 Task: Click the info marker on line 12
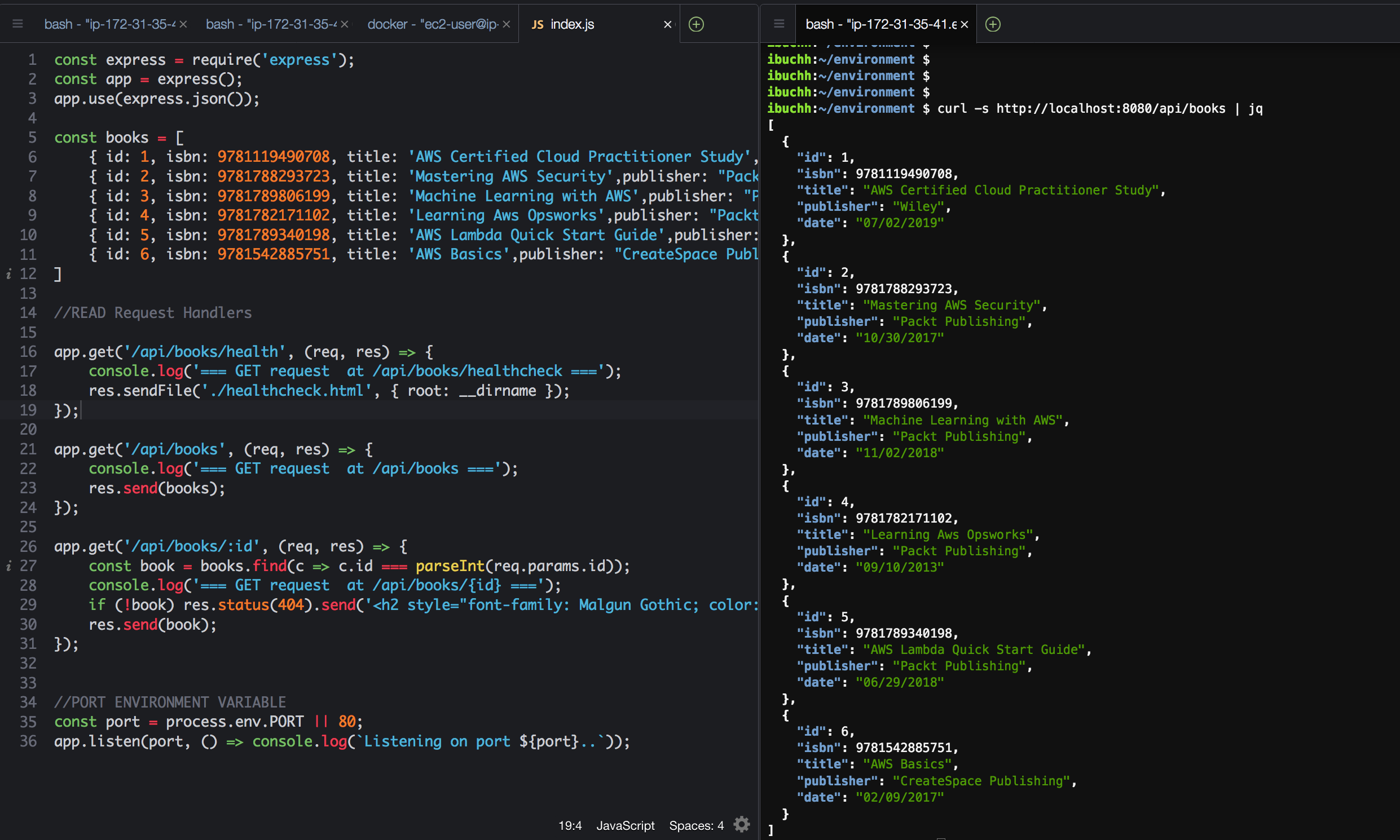click(x=8, y=274)
